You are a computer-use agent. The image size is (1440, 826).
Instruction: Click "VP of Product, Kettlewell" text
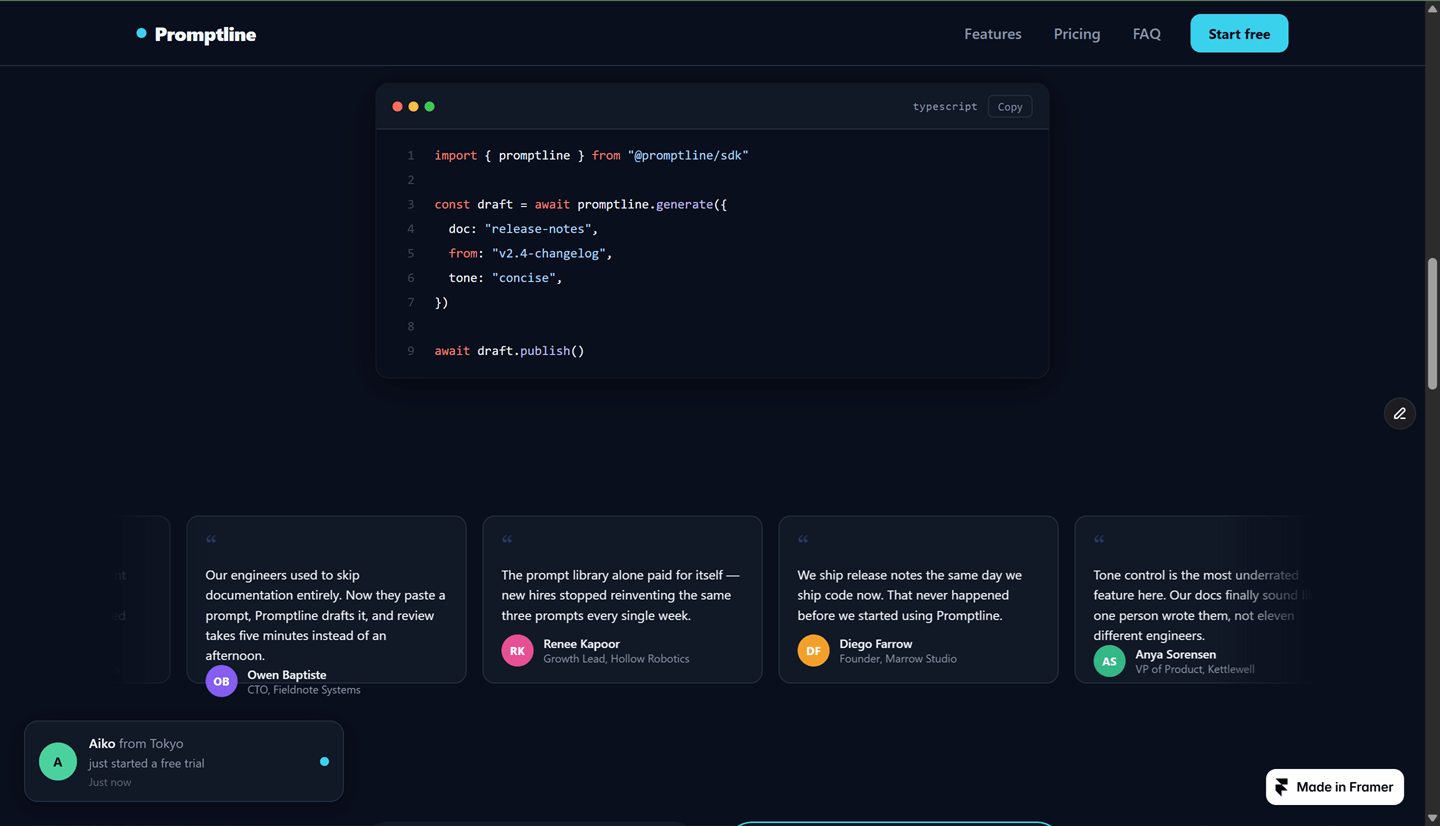pyautogui.click(x=1195, y=670)
